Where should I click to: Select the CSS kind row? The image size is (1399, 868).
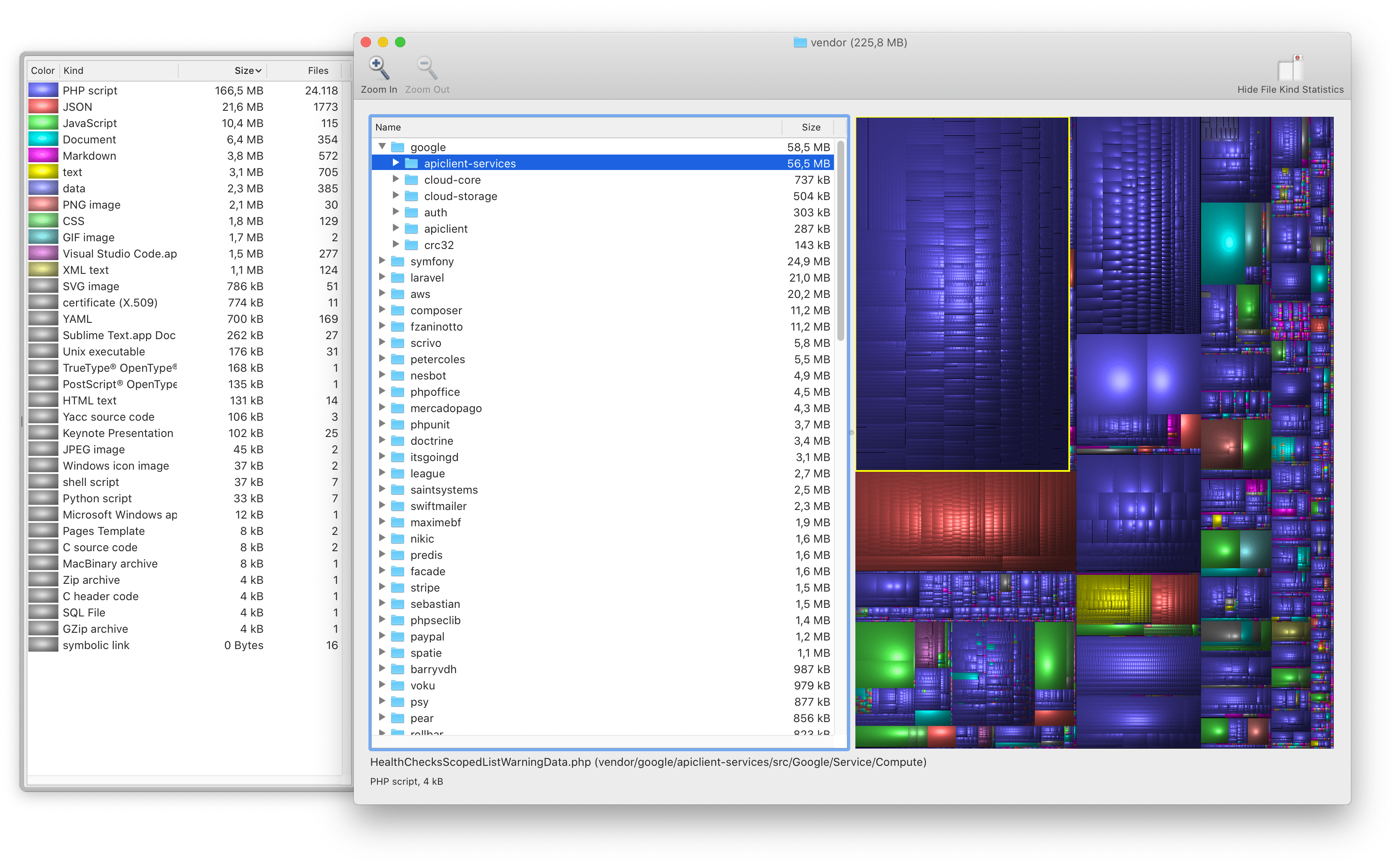tap(184, 221)
